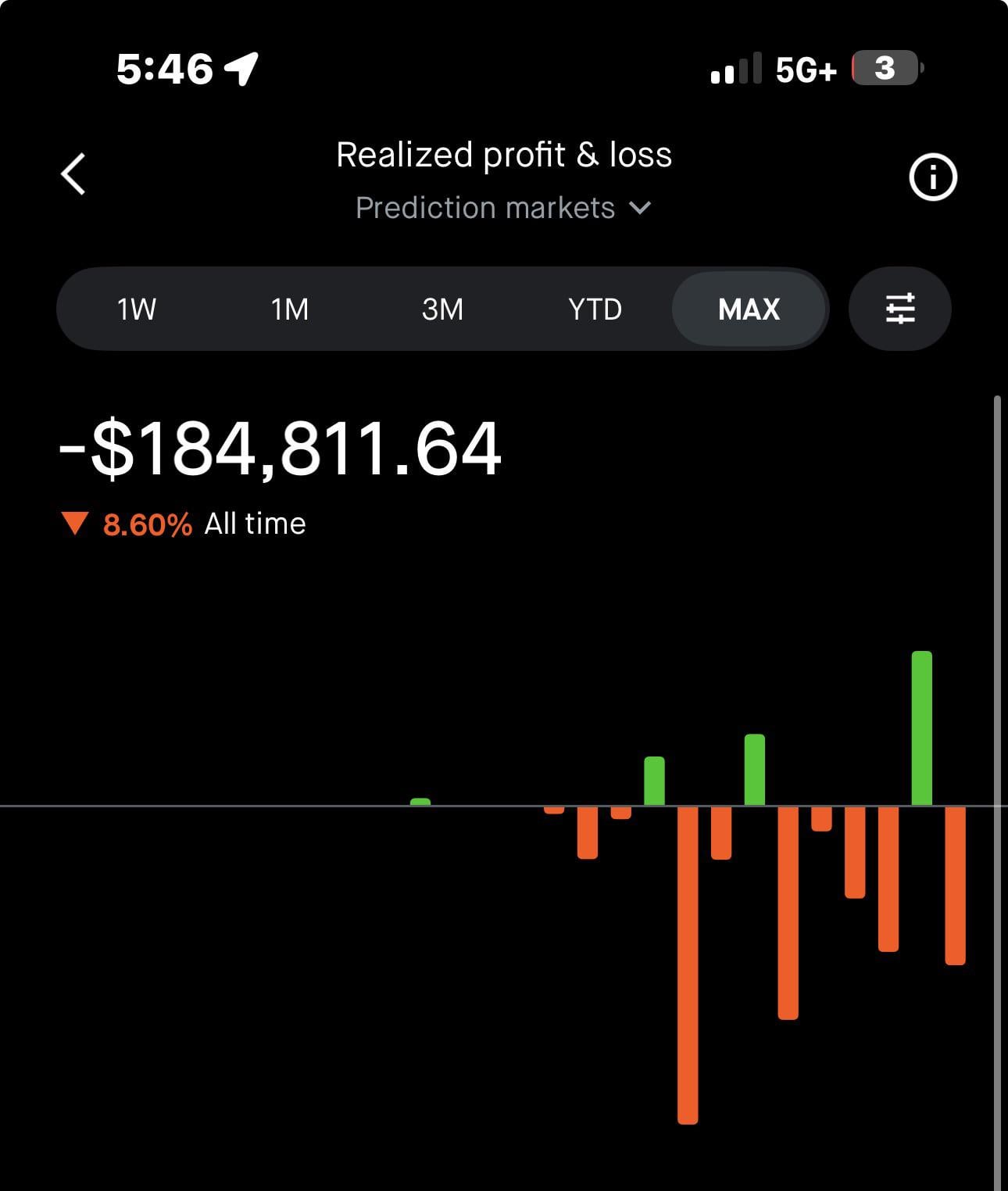Open the info circle icon

932,177
